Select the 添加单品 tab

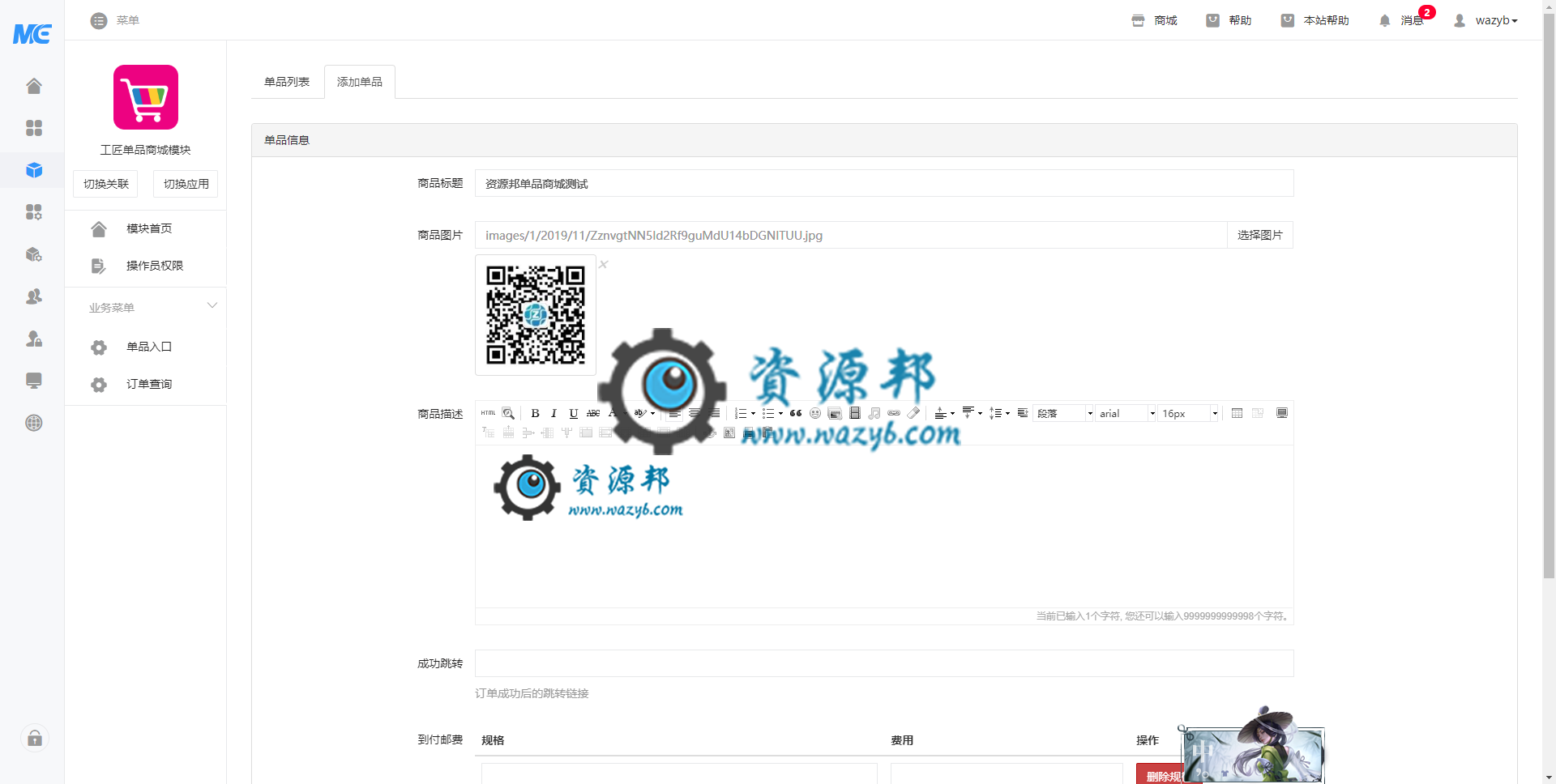[x=360, y=82]
